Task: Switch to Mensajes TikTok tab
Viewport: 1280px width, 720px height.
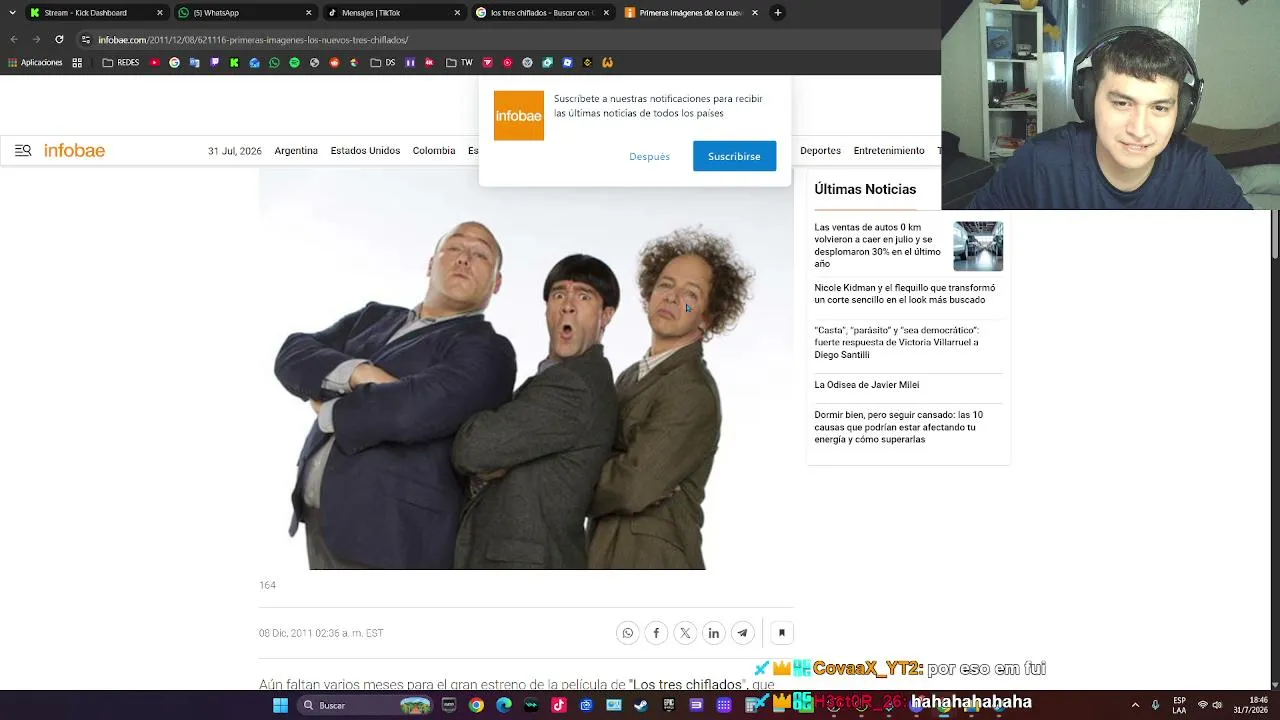Action: (394, 13)
